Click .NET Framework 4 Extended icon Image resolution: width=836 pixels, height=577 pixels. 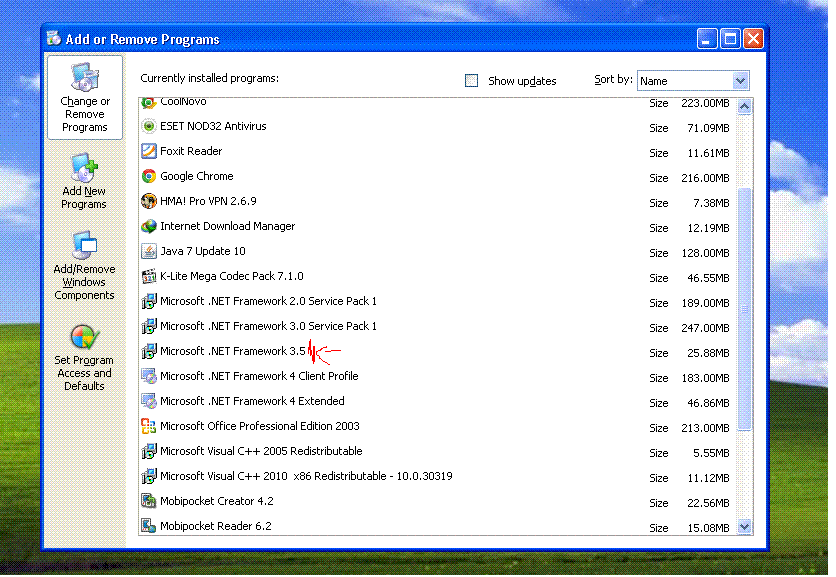tap(149, 401)
